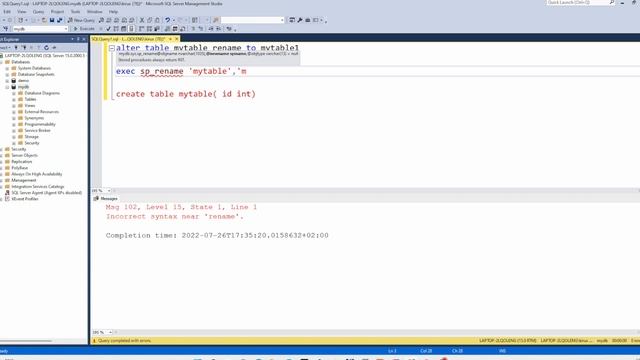
Task: Click the Connect dropdown in Object Explorer
Action: point(5,48)
